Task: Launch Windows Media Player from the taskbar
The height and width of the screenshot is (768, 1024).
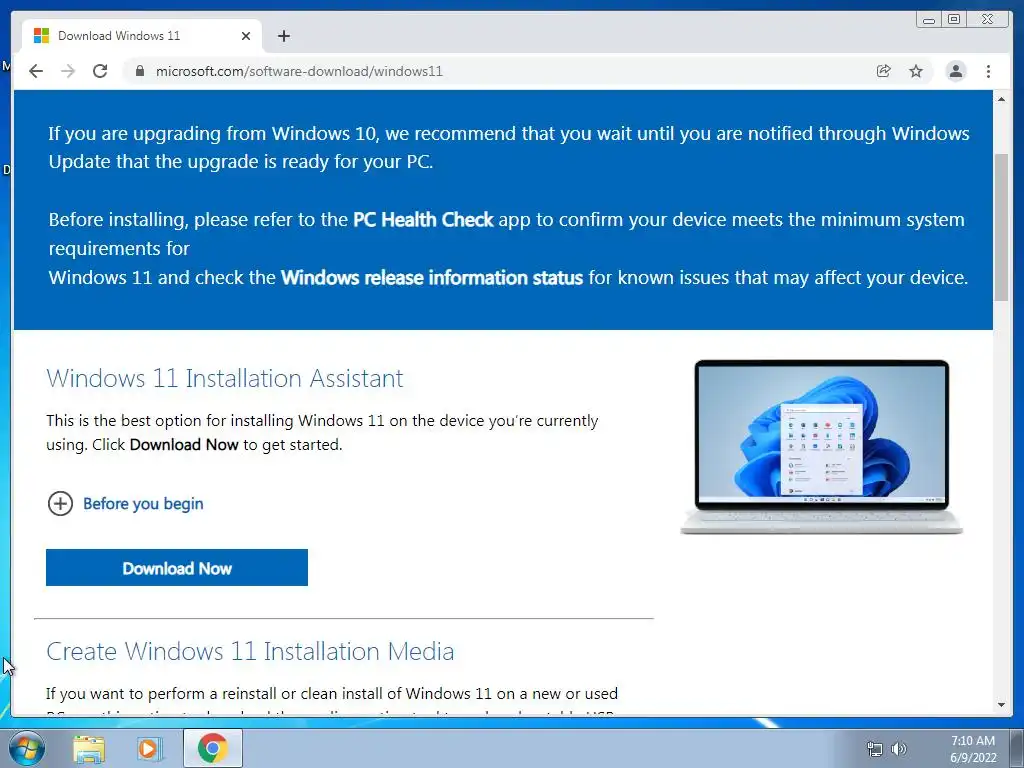Action: tap(150, 748)
